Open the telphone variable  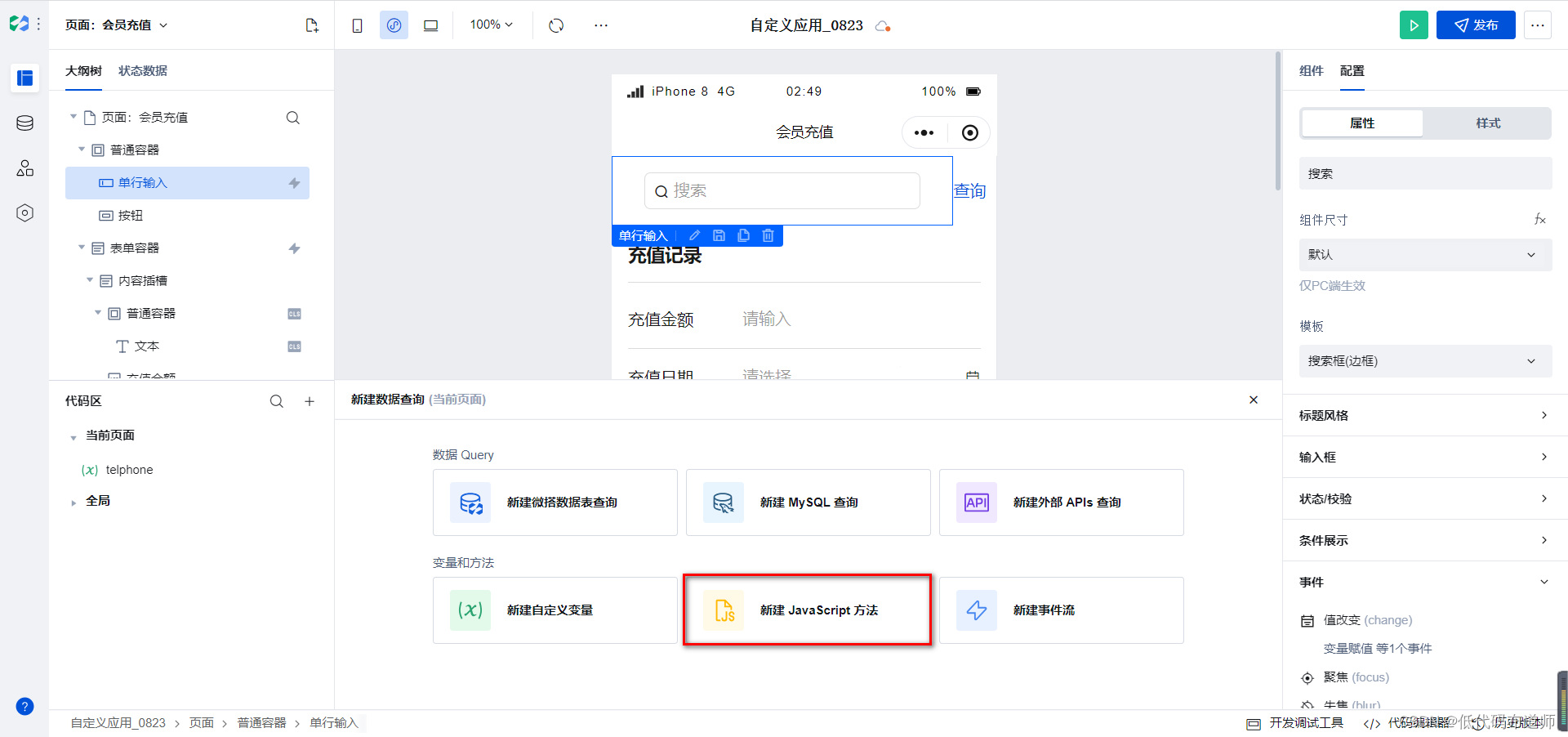[129, 470]
